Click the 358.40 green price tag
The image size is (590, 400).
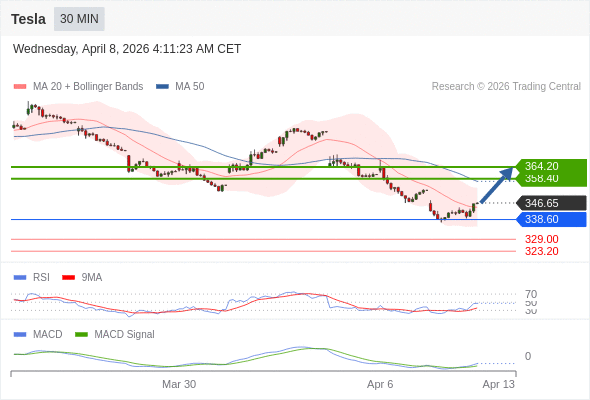(551, 179)
